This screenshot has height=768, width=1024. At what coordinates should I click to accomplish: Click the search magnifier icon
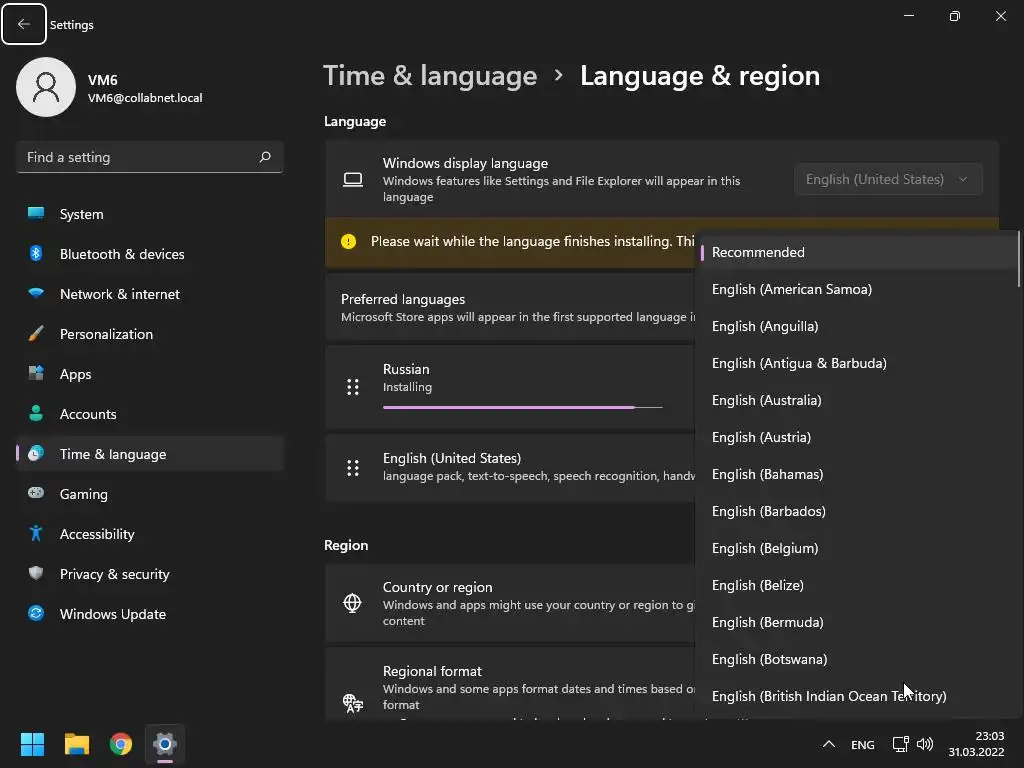point(265,157)
